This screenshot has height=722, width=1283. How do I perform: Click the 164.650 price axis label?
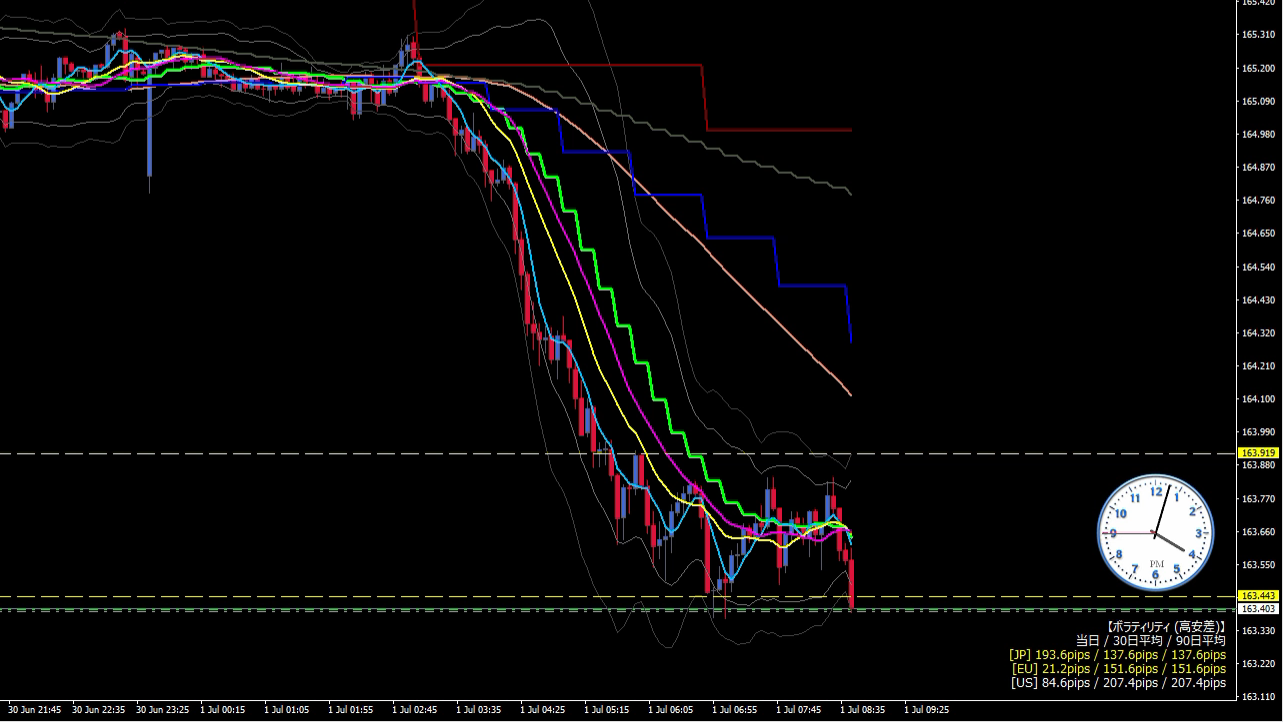click(1258, 233)
